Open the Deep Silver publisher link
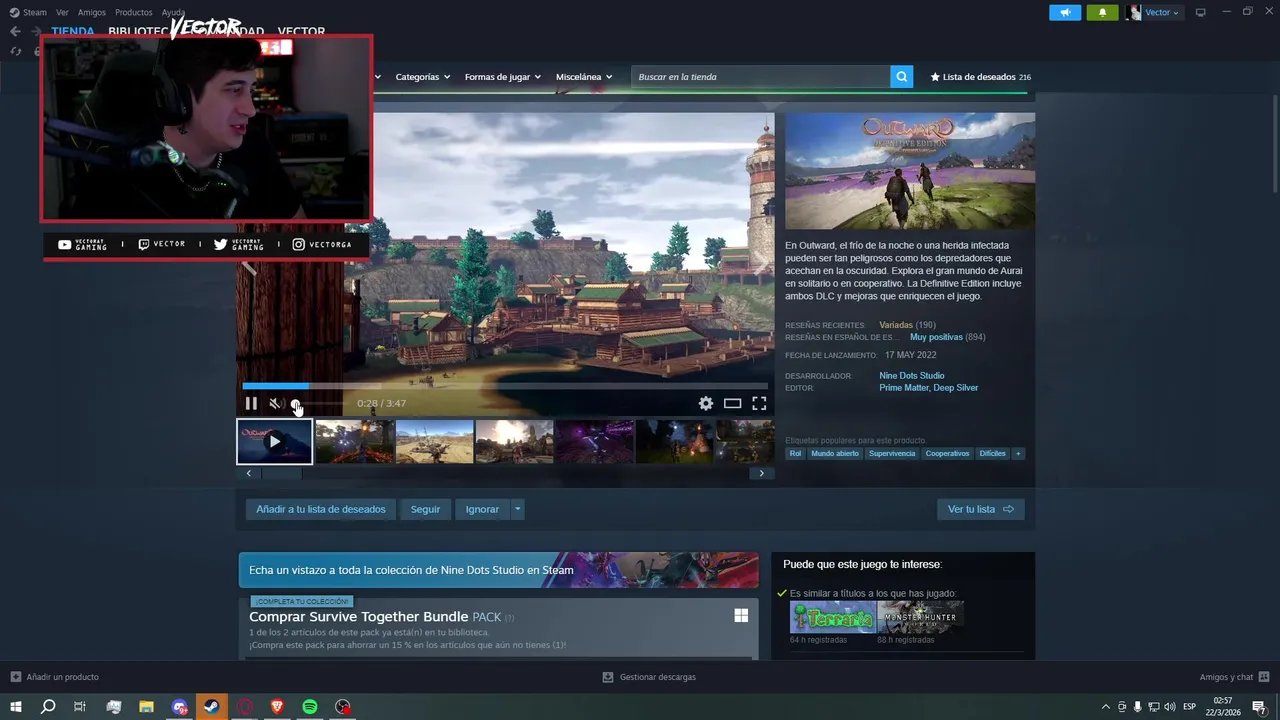Image resolution: width=1280 pixels, height=720 pixels. [x=956, y=388]
